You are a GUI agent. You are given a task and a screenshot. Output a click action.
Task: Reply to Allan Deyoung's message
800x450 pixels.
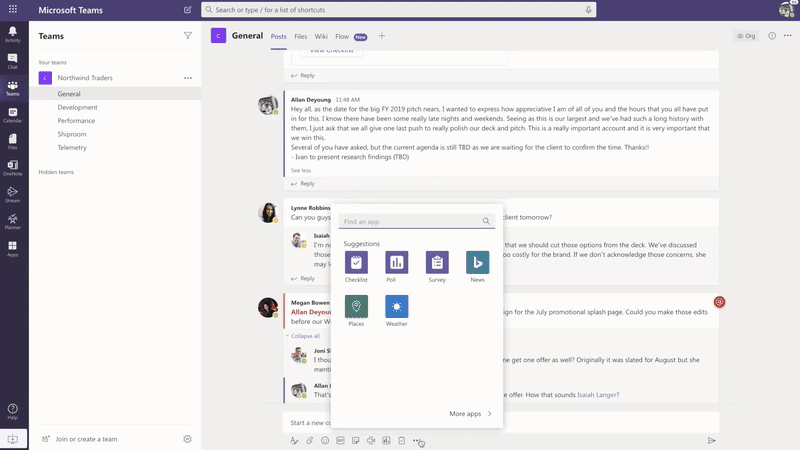click(x=303, y=184)
